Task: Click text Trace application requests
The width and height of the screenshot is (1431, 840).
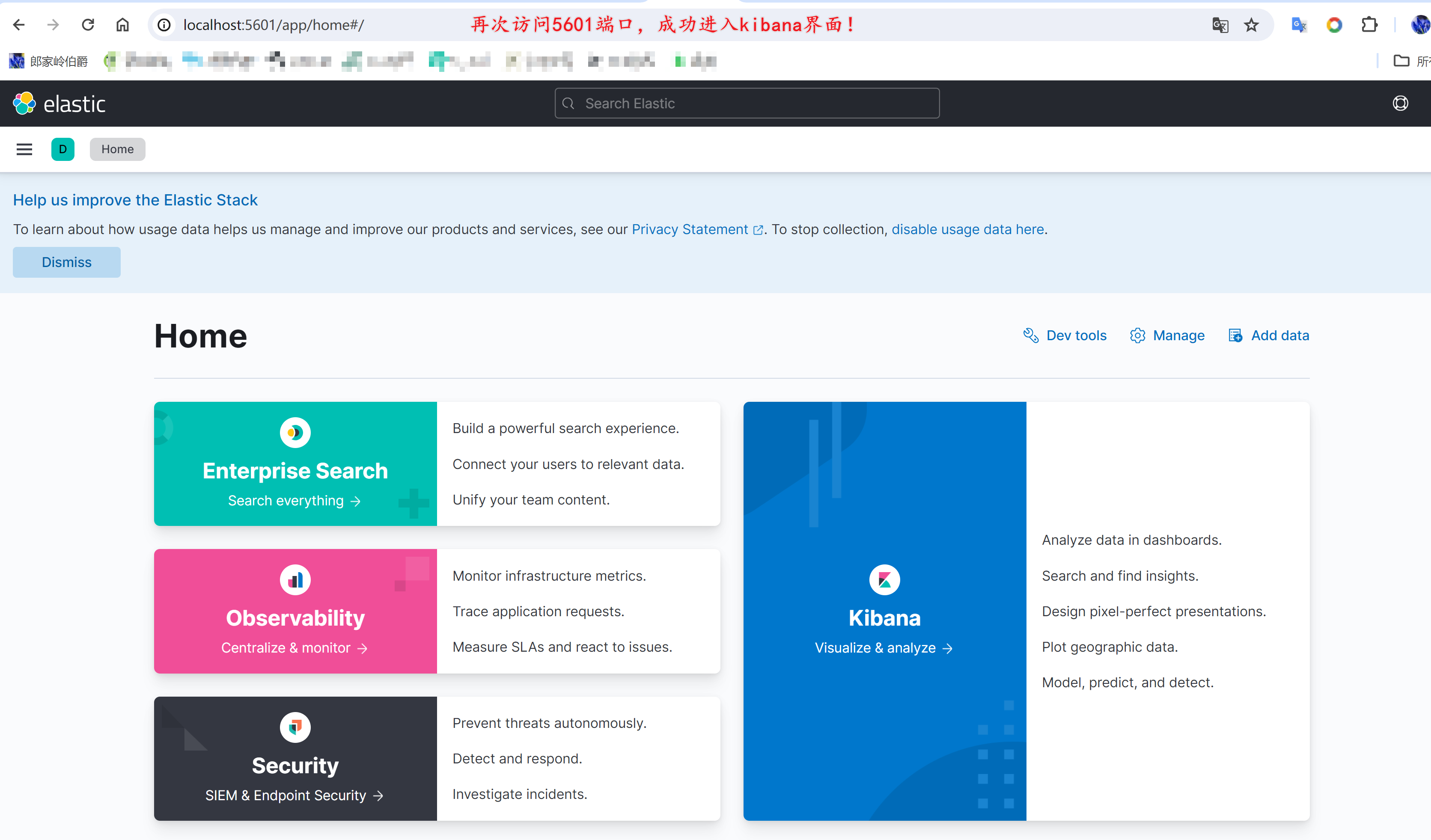Action: [x=538, y=612]
